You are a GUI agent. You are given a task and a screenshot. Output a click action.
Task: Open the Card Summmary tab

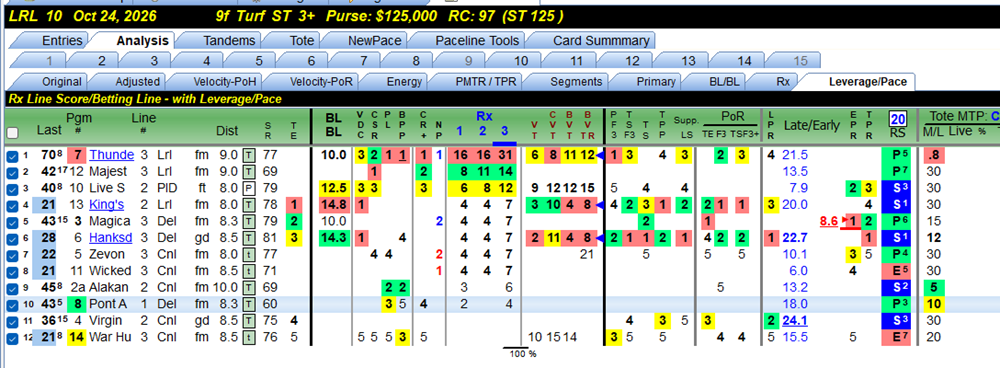[601, 40]
